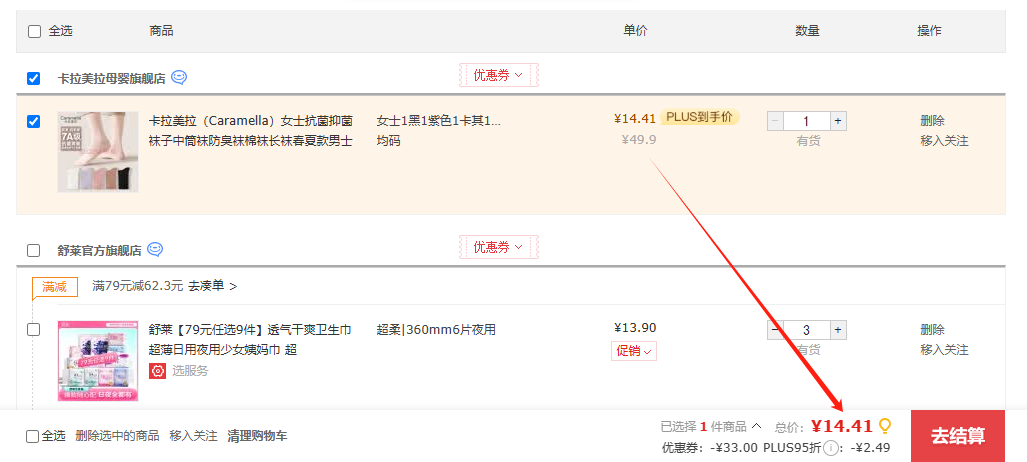
Task: Delete the Caramella socks item
Action: [932, 121]
